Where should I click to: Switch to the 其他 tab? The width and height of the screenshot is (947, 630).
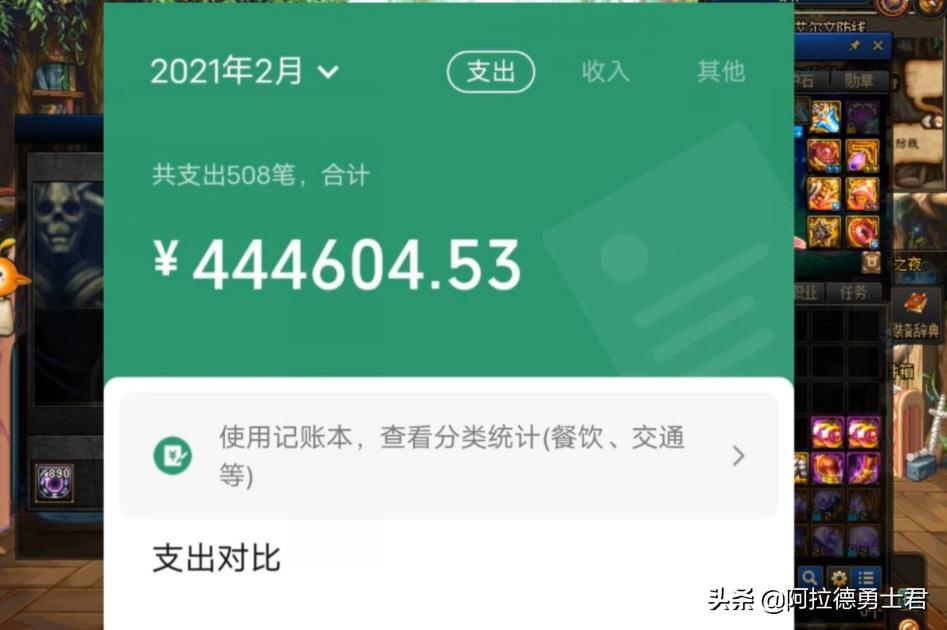[721, 71]
